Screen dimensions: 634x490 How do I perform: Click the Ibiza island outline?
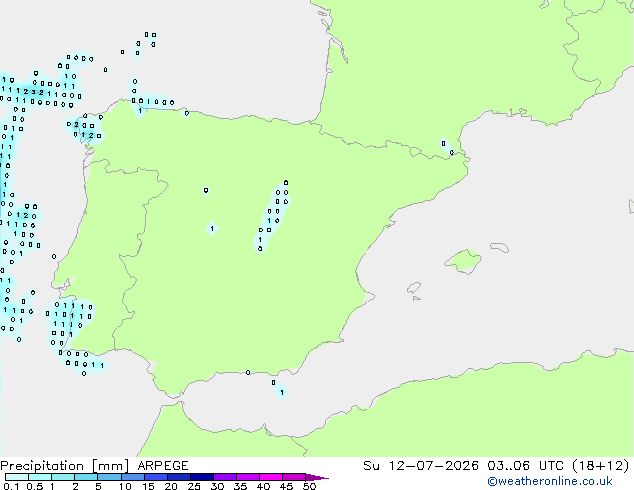pyautogui.click(x=414, y=288)
